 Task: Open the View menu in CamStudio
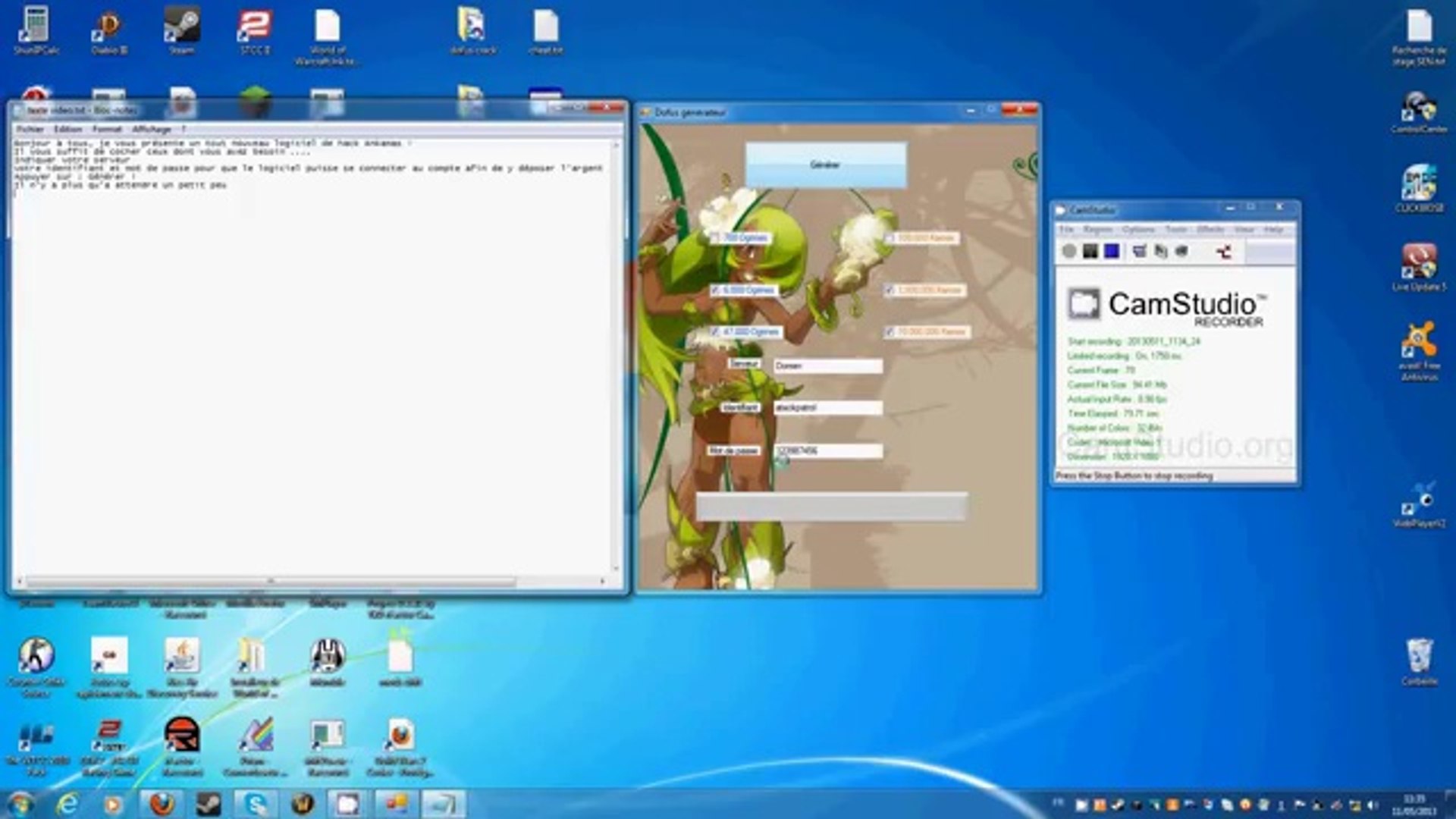pos(1244,229)
